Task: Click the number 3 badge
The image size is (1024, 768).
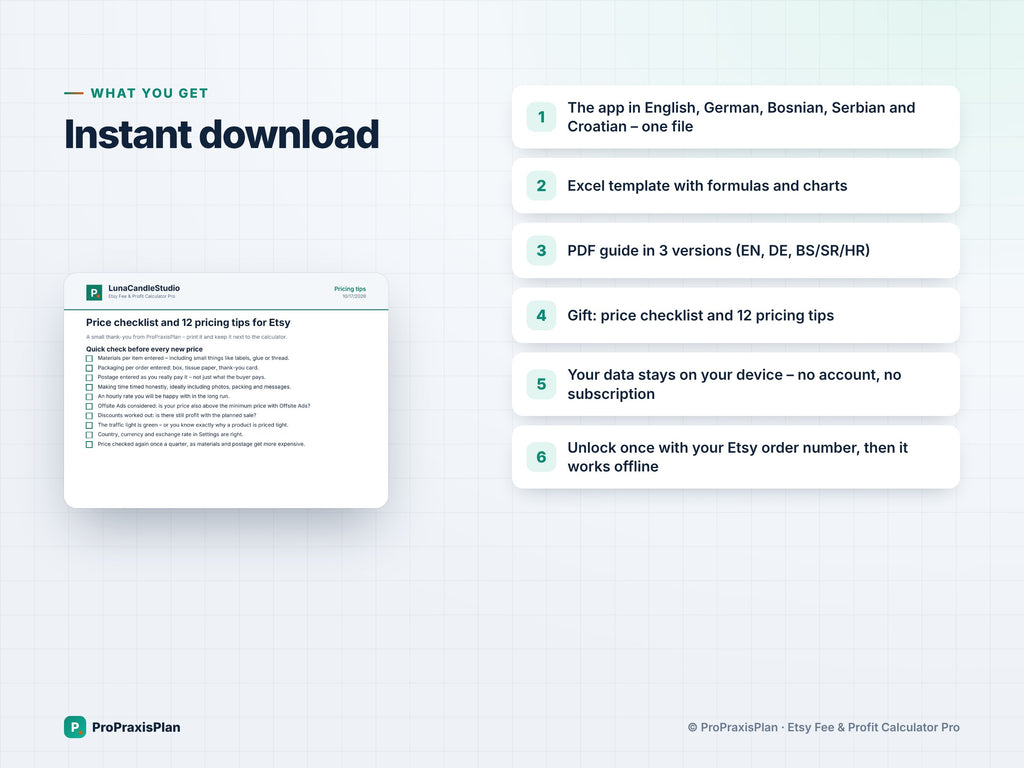Action: pos(541,250)
